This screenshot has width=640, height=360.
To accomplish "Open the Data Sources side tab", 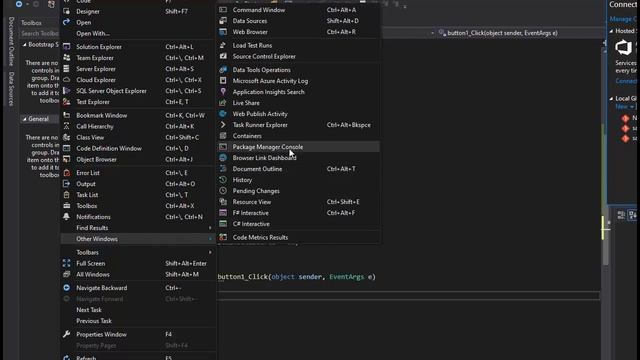I will (11, 89).
